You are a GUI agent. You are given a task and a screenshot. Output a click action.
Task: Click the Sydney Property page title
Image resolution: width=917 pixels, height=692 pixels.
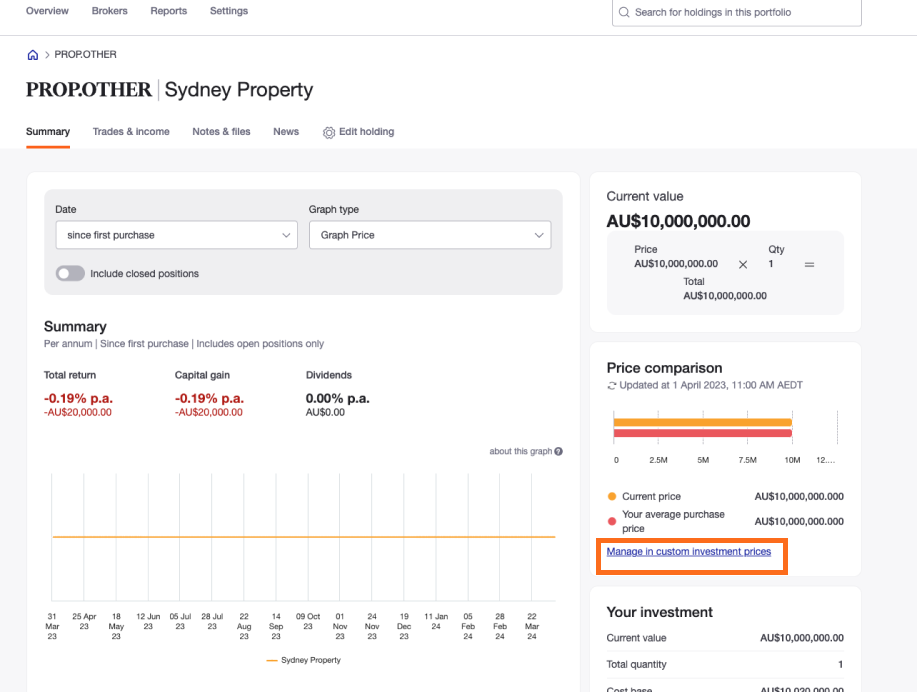(239, 89)
